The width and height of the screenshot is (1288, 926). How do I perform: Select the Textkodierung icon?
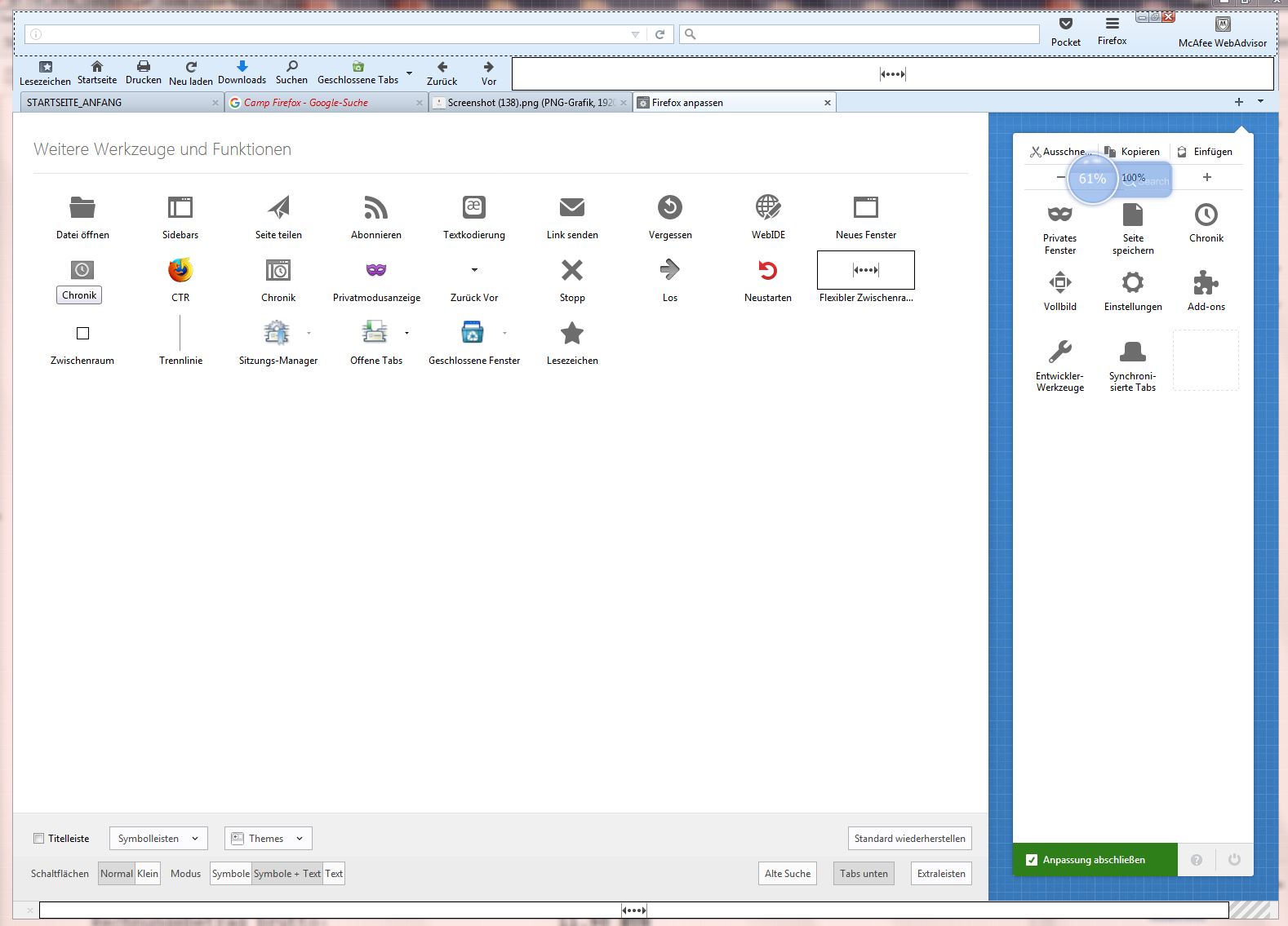[473, 207]
